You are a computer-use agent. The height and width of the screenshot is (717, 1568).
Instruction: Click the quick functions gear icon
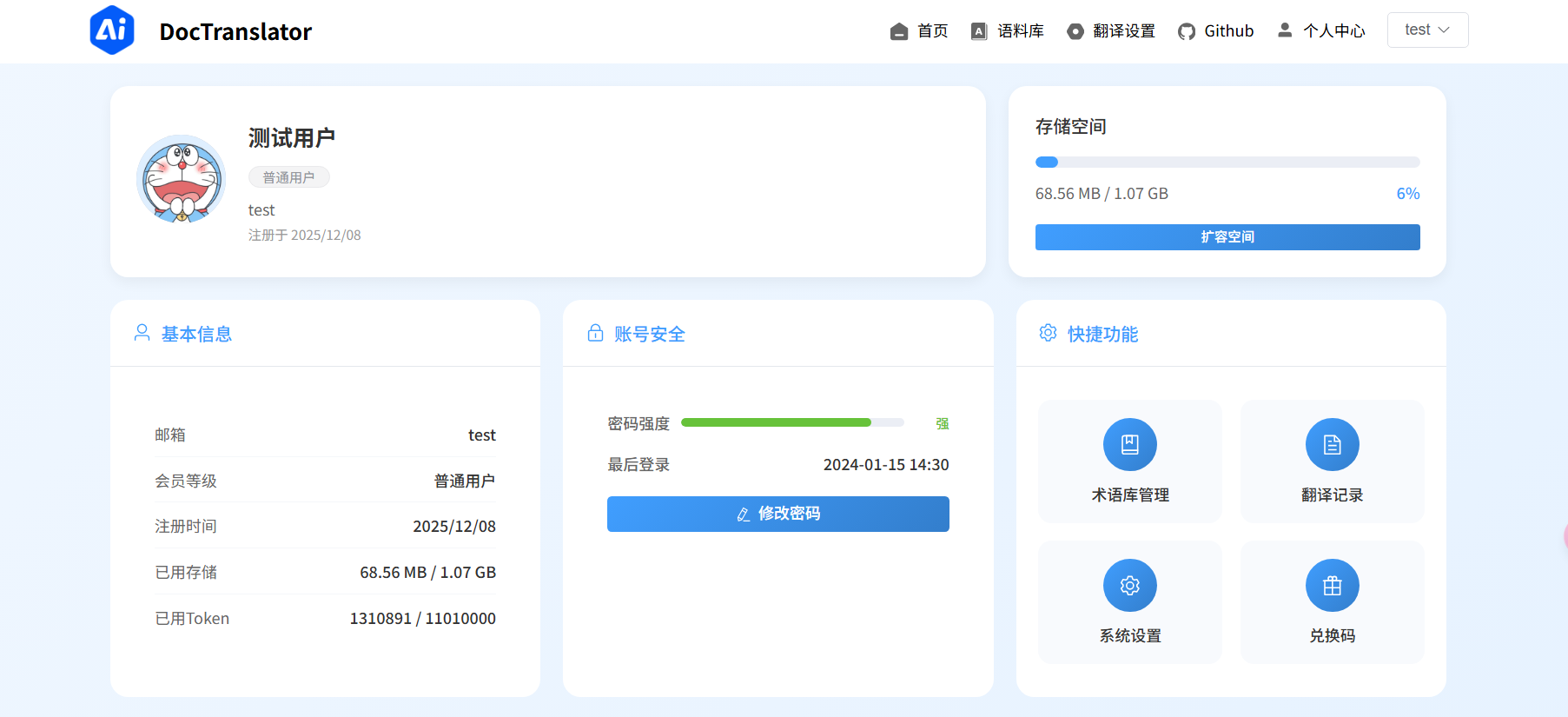[1048, 334]
